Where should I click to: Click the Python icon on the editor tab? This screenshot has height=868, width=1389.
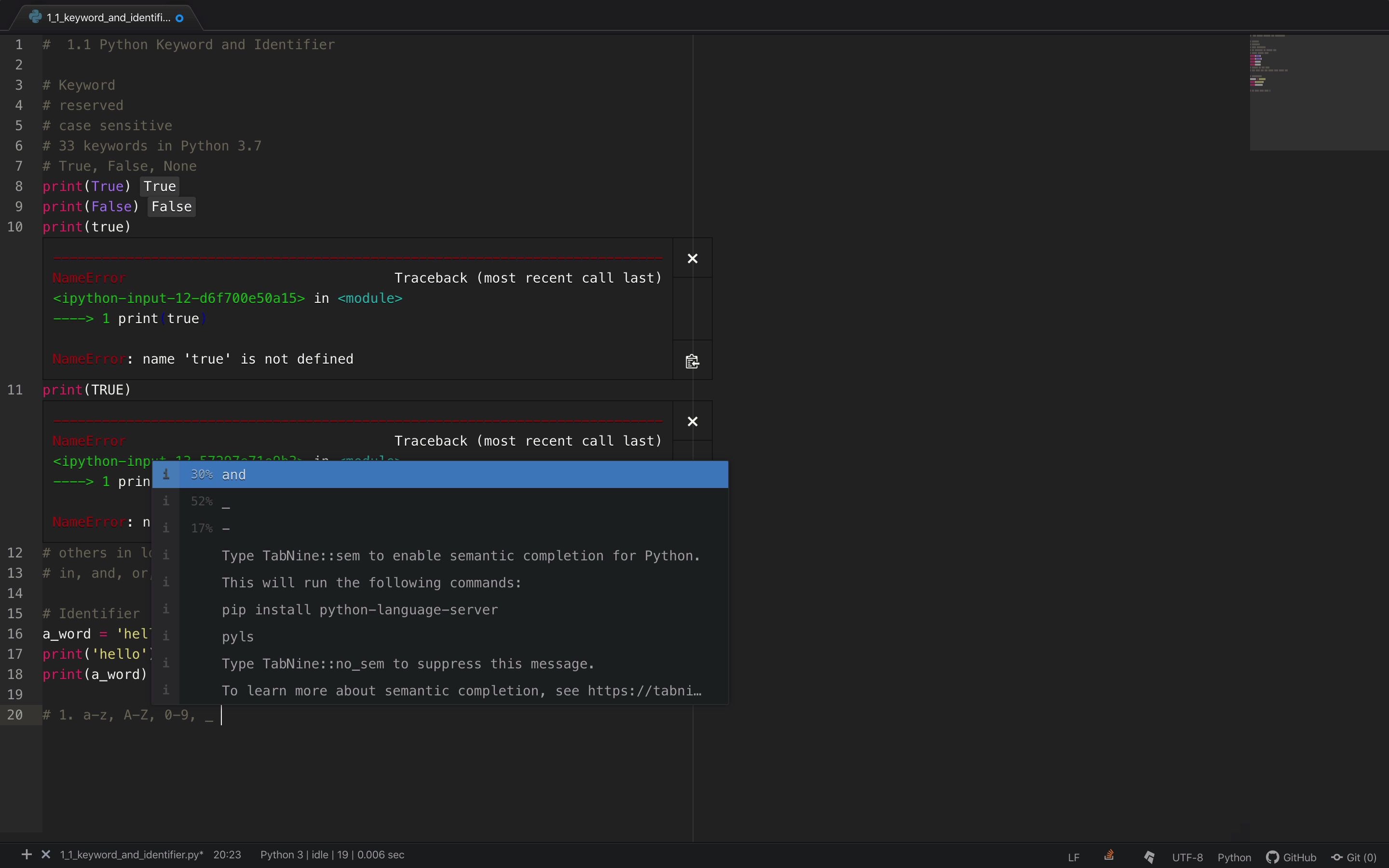(x=36, y=17)
